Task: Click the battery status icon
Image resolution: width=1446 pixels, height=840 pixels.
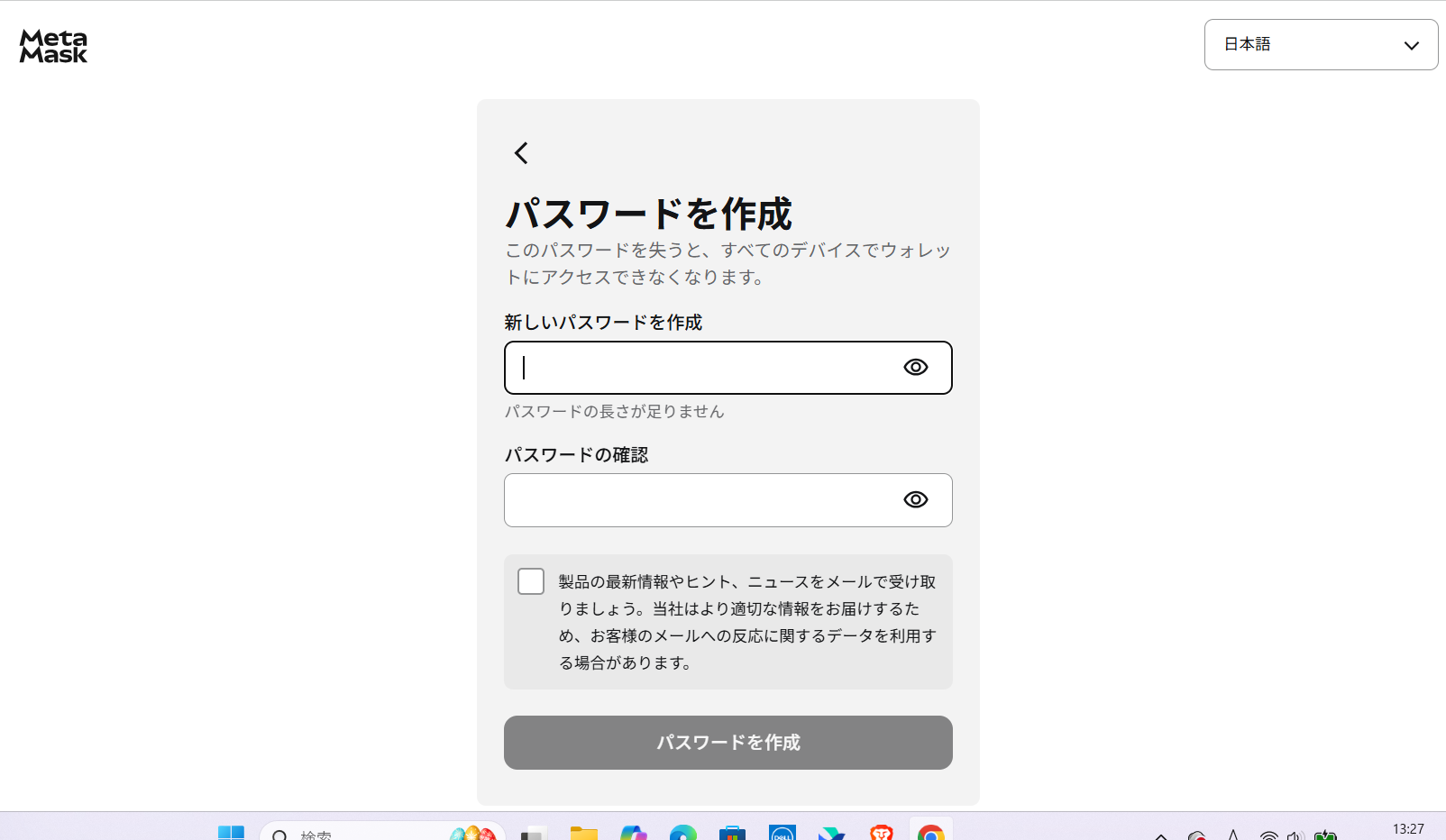Action: 1327,834
